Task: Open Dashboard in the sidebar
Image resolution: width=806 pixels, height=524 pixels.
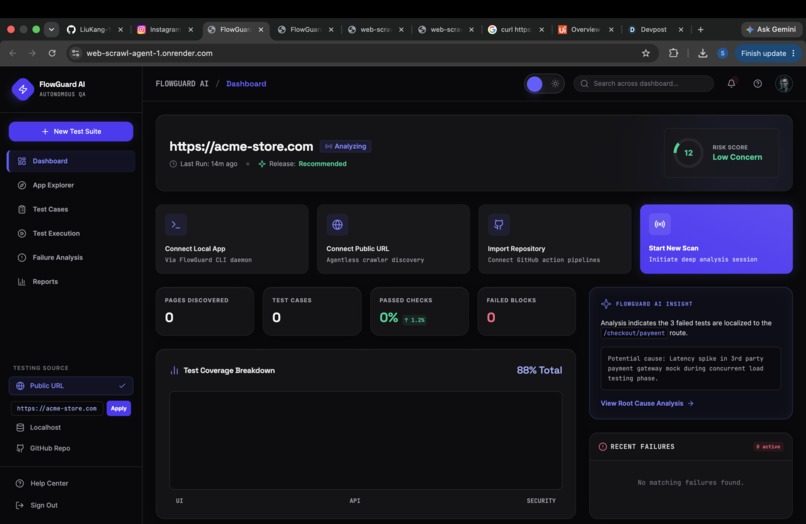Action: tap(71, 161)
